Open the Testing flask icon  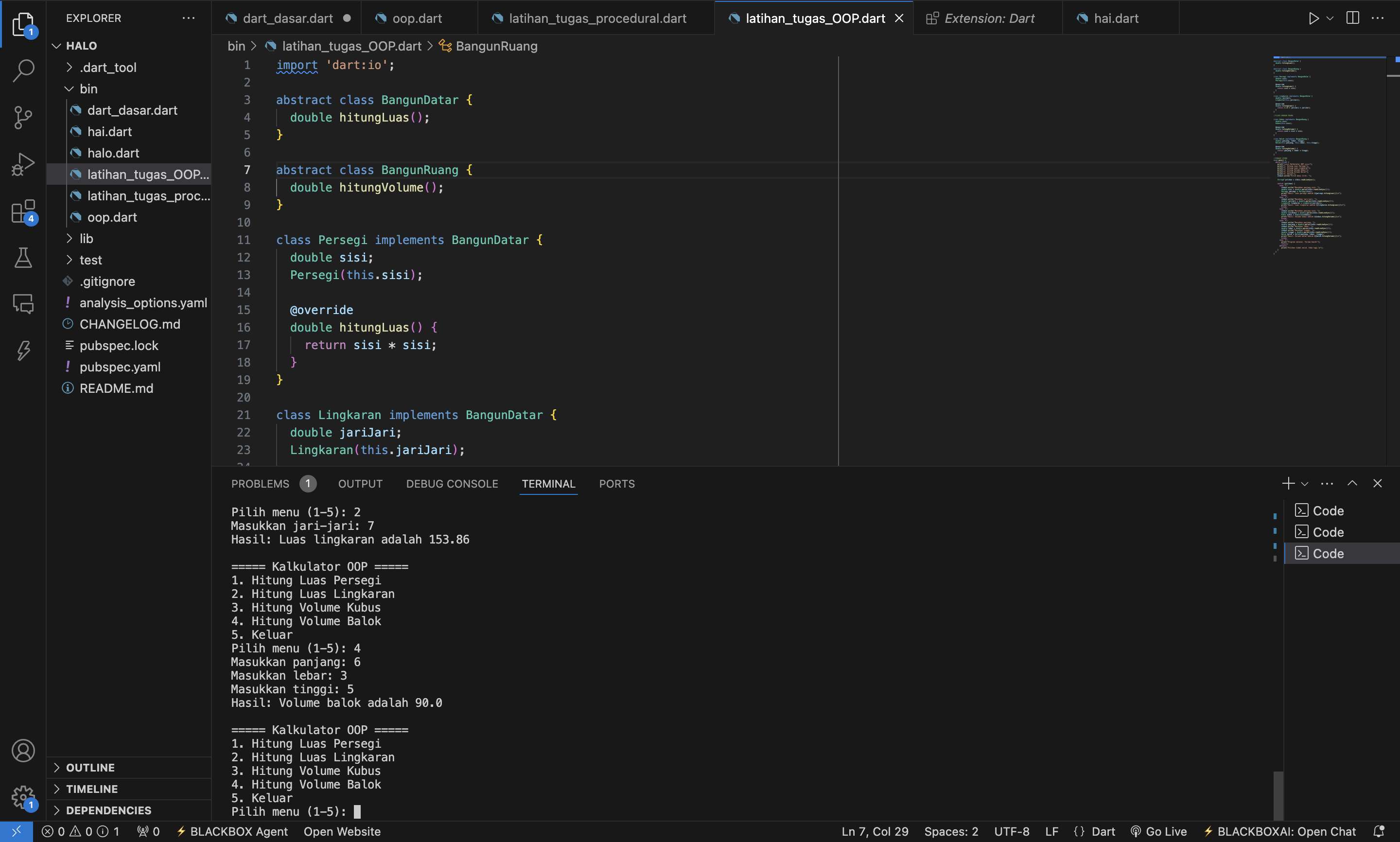tap(23, 258)
